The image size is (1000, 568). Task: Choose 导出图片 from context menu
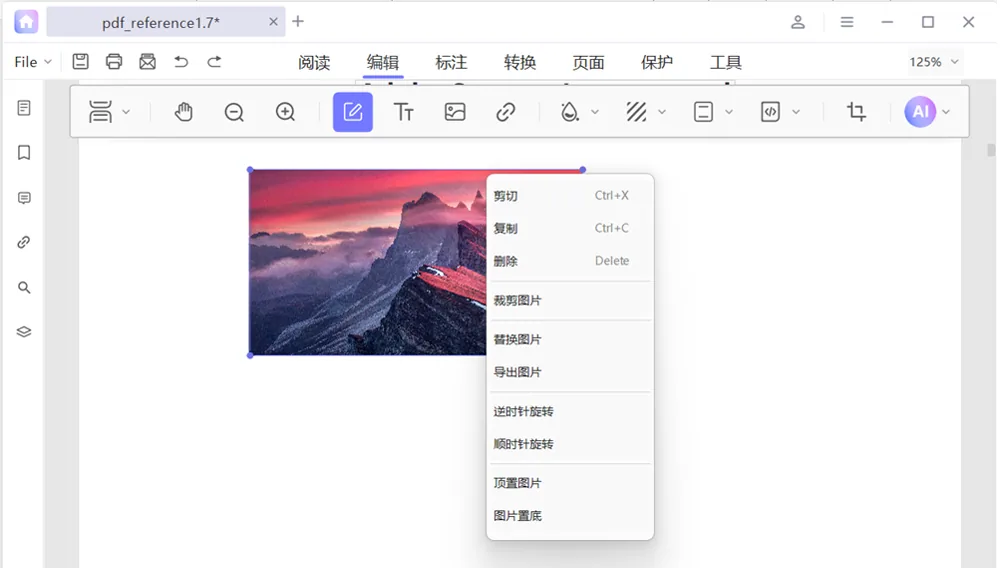point(570,372)
